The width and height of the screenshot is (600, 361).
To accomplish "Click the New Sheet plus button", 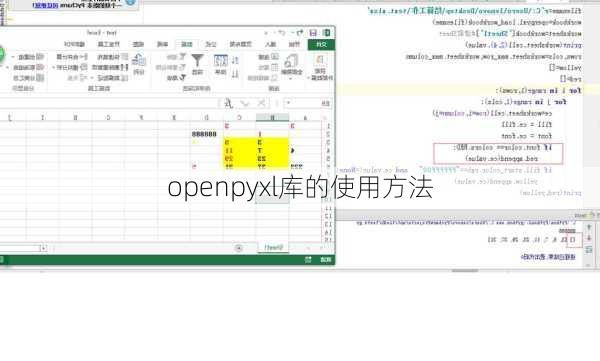I will 238,248.
